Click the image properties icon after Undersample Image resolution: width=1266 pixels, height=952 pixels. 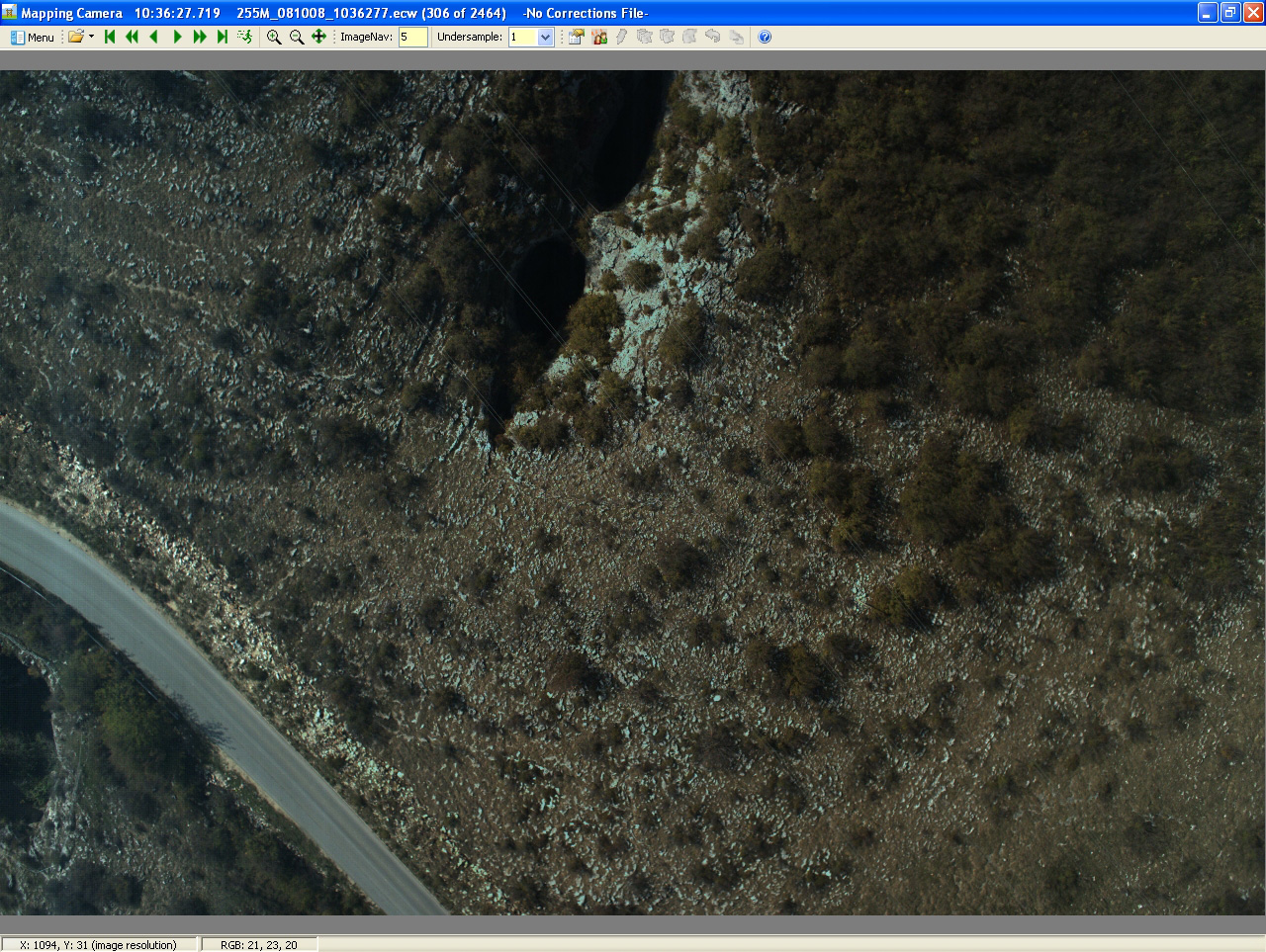576,37
